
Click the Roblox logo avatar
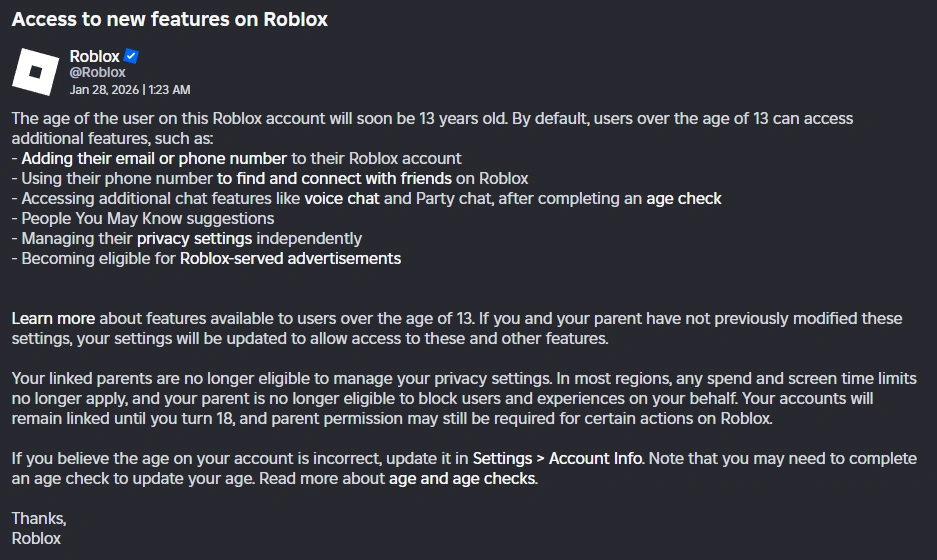(36, 72)
